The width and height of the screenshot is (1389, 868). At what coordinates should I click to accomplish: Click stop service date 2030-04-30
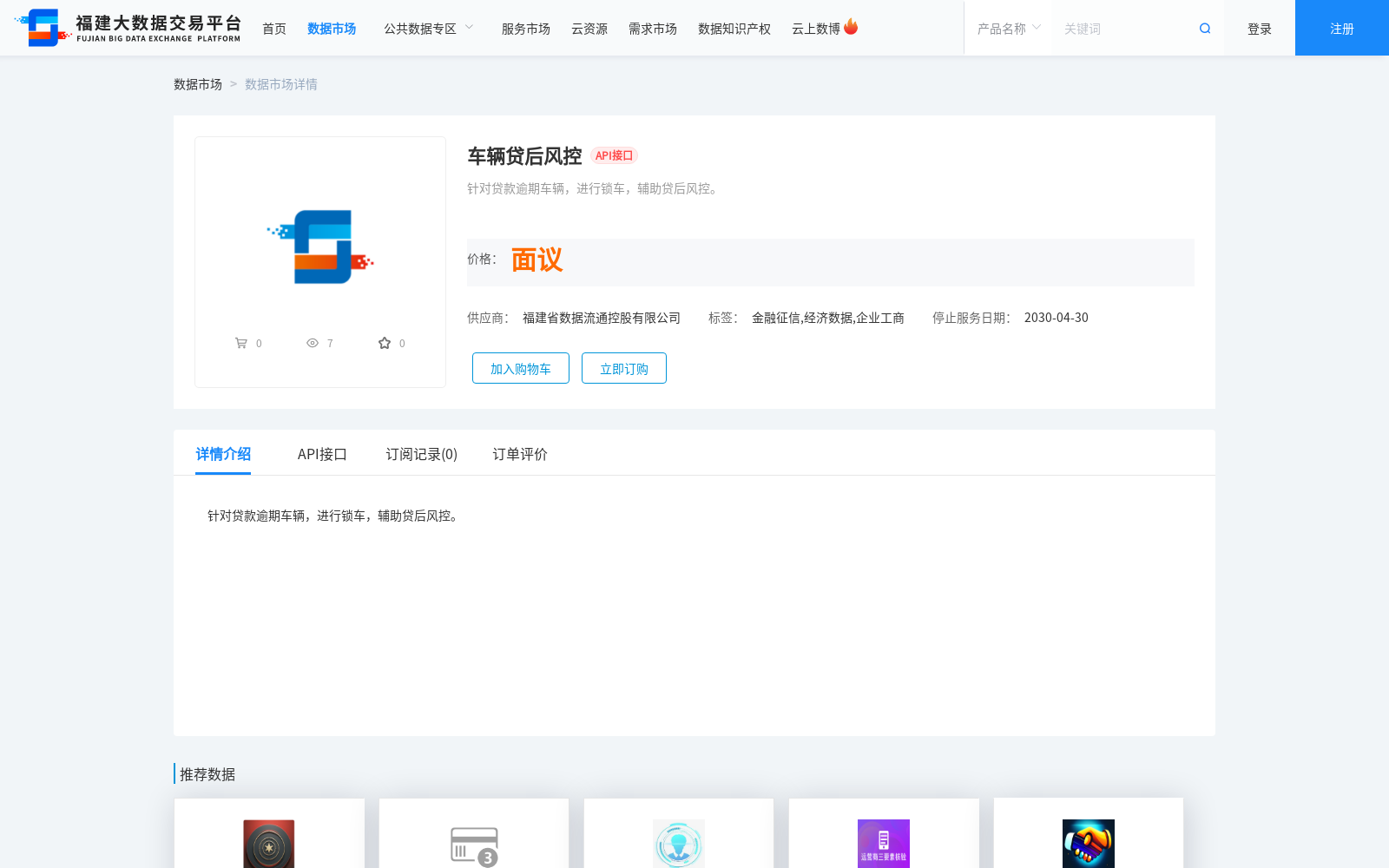[1057, 318]
